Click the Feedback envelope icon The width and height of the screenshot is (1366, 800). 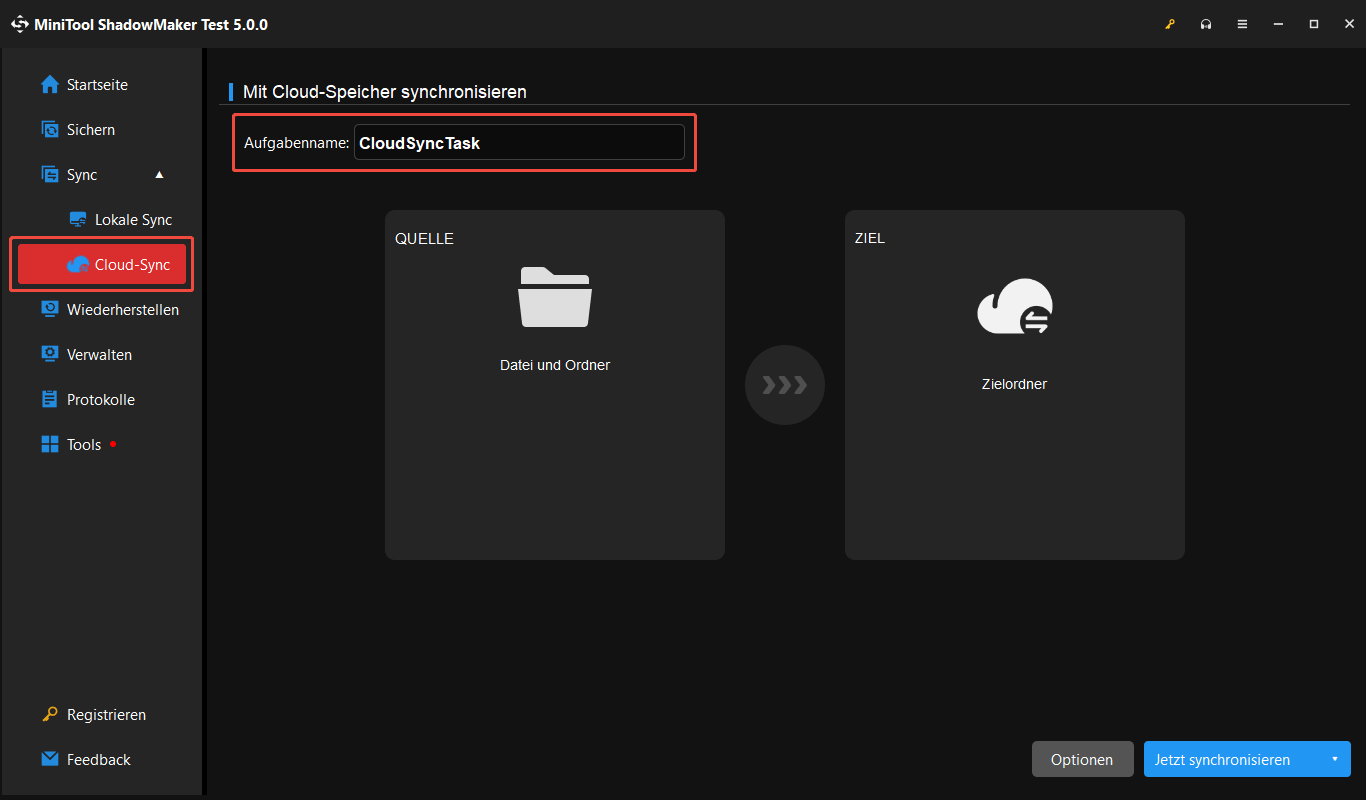point(50,759)
